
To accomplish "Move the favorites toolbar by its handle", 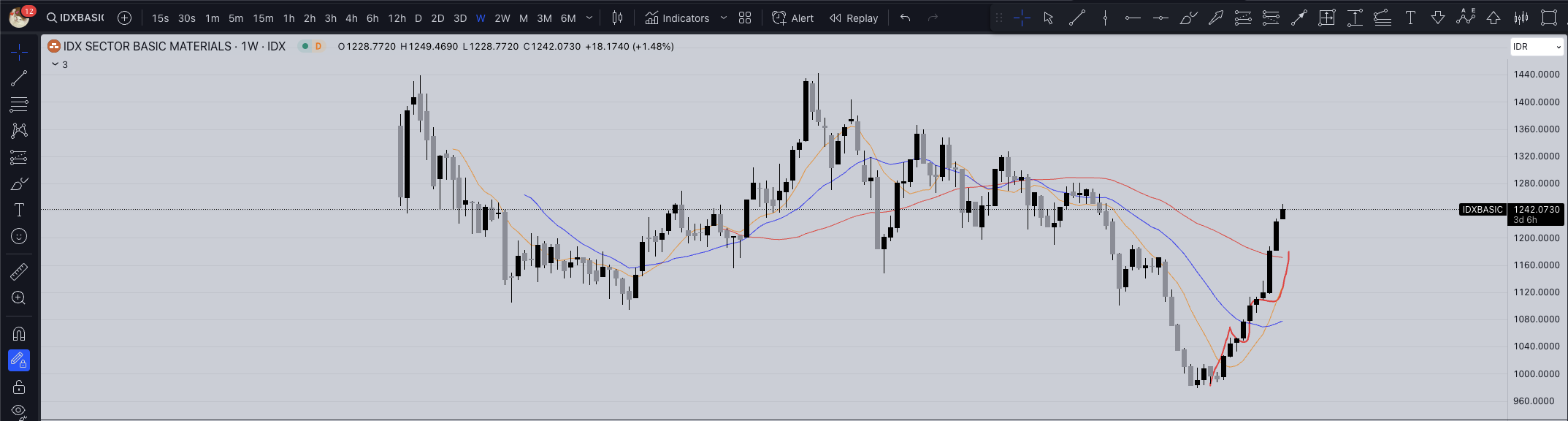I will coord(999,18).
